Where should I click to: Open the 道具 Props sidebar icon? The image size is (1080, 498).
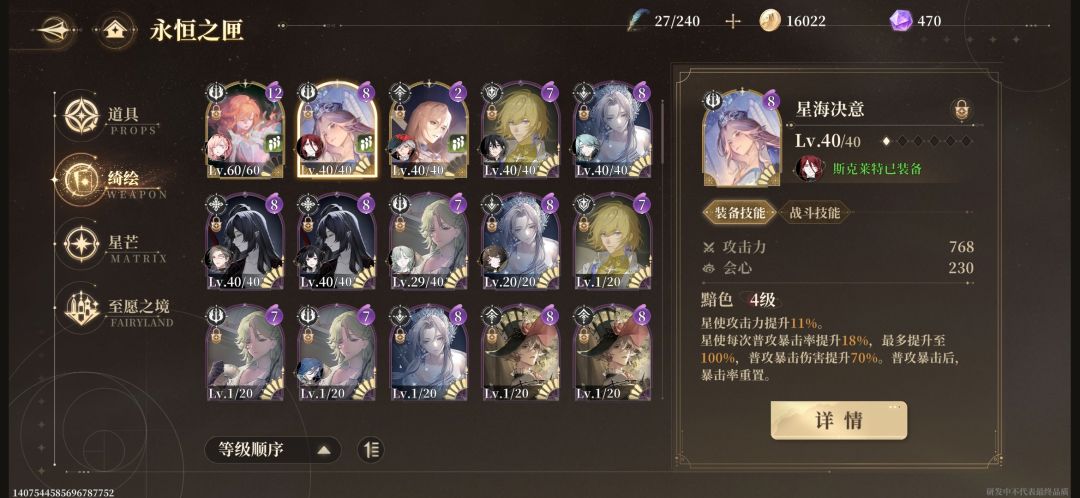83,116
